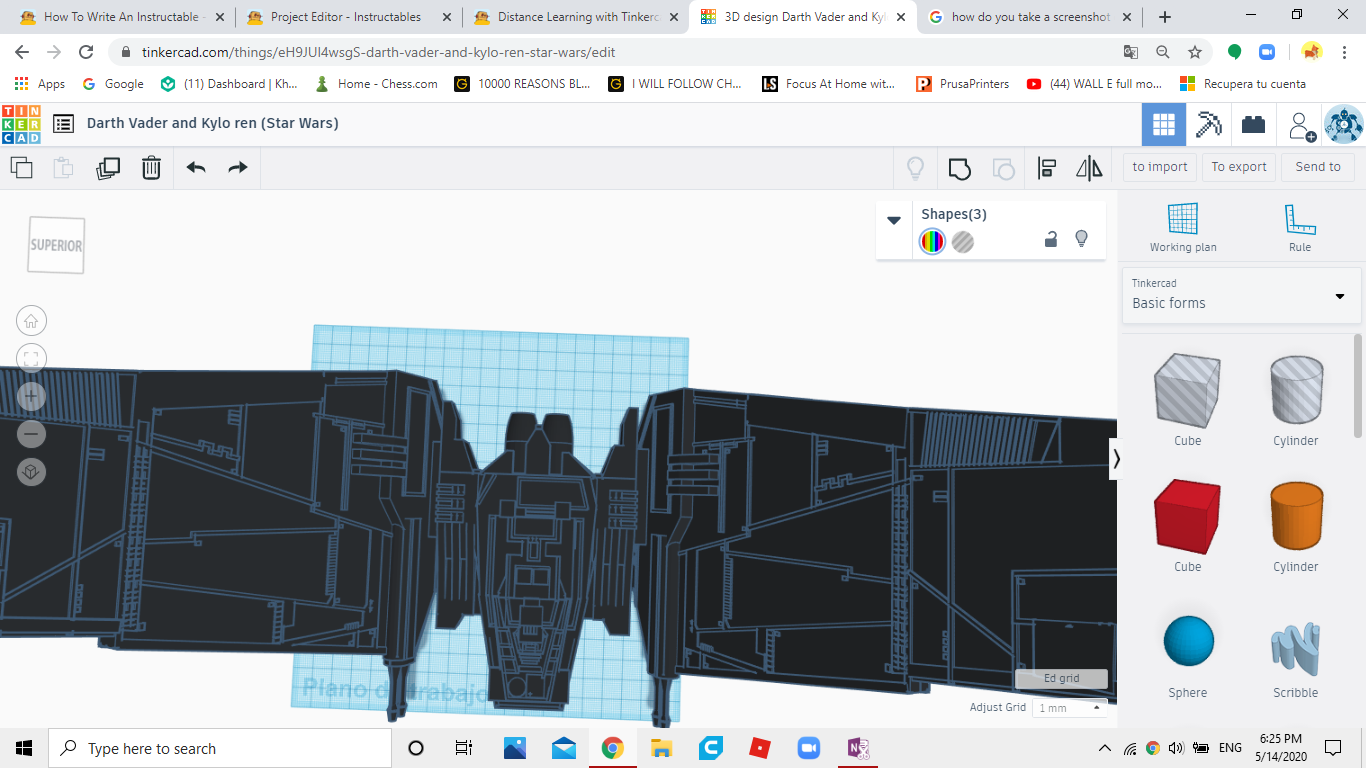
Task: Click the Show all lightbulb icon
Action: (x=915, y=168)
